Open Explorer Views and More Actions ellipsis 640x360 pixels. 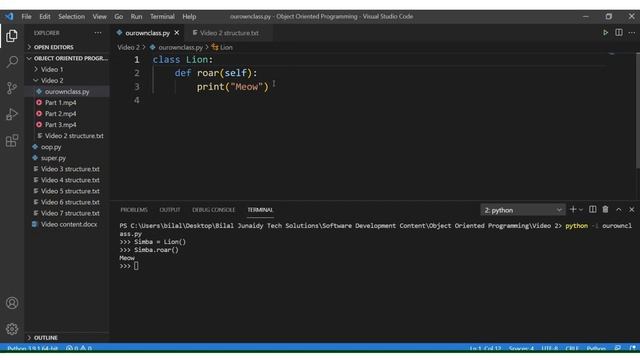[98, 33]
